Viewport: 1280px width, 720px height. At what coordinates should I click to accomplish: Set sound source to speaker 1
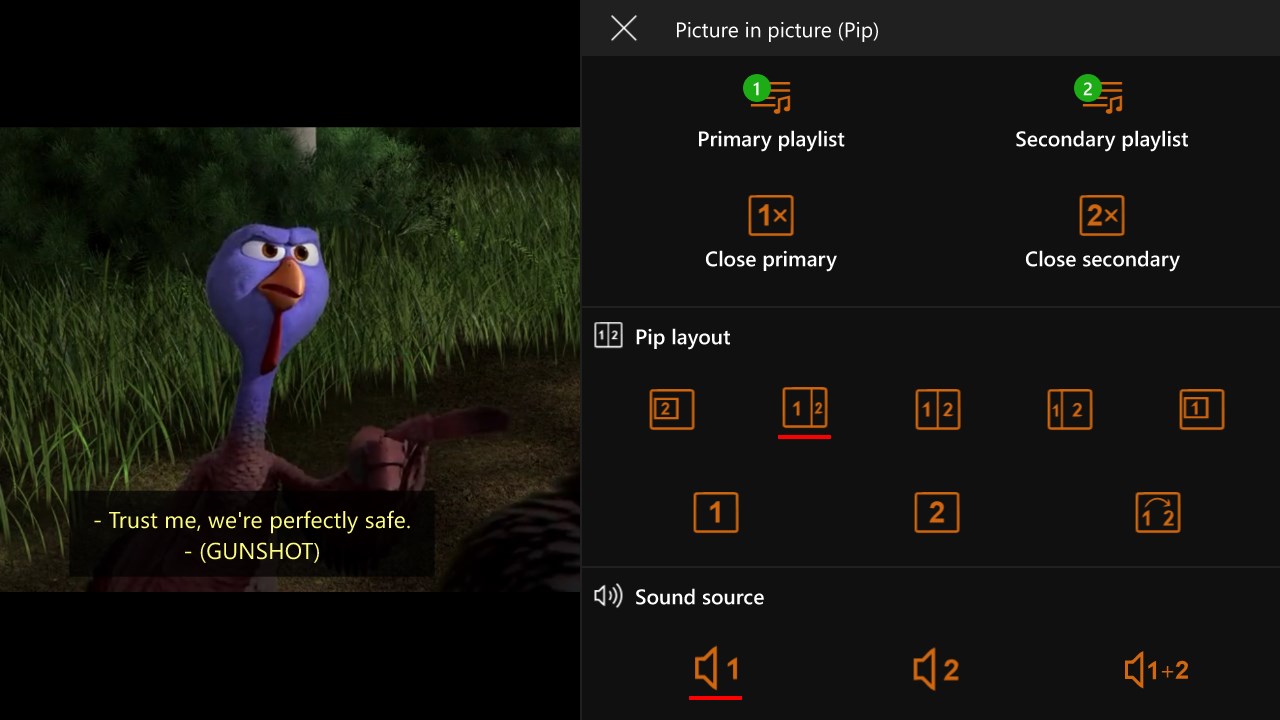[716, 669]
